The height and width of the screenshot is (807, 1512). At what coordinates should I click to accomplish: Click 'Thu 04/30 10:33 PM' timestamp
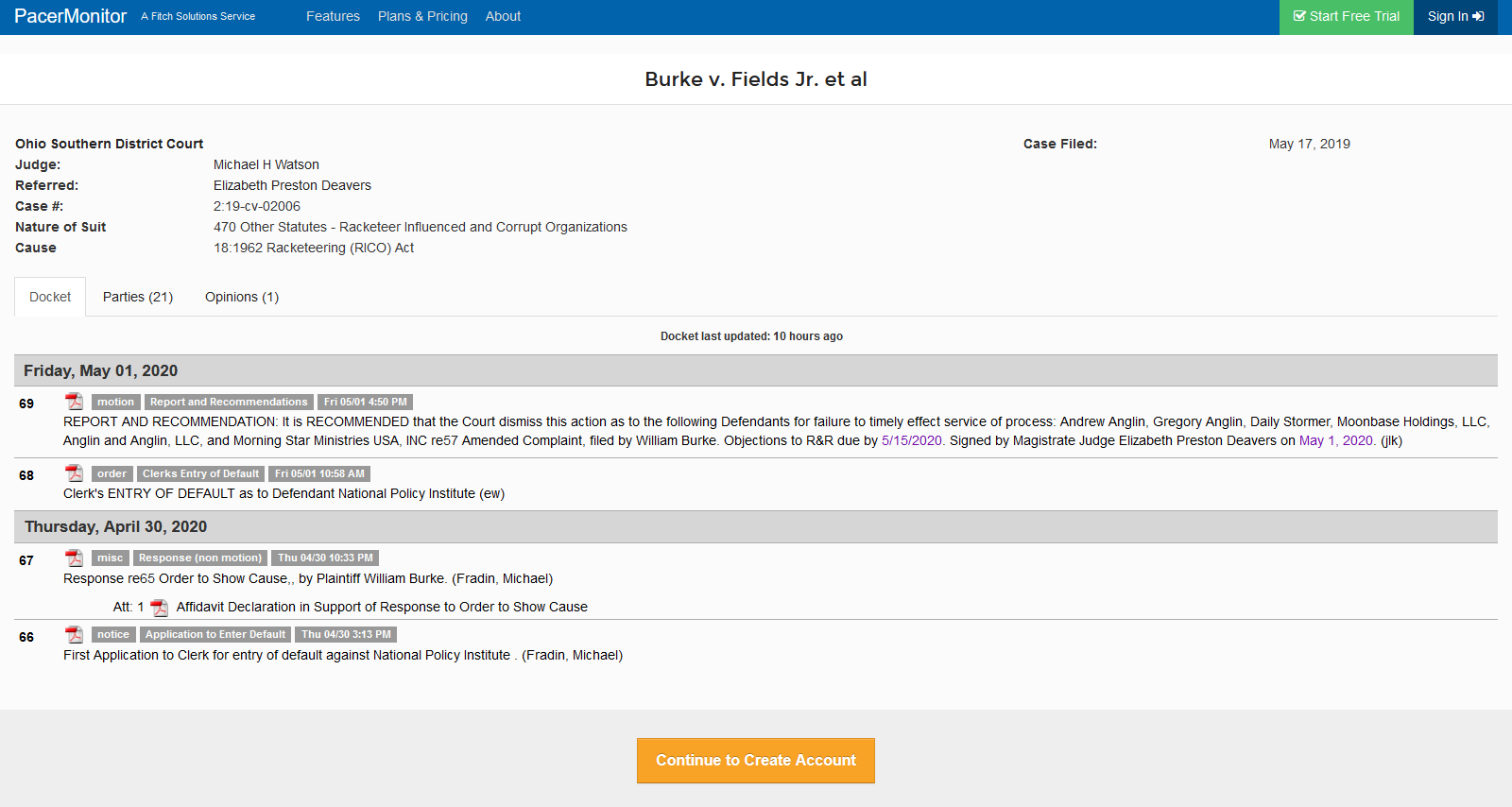325,558
